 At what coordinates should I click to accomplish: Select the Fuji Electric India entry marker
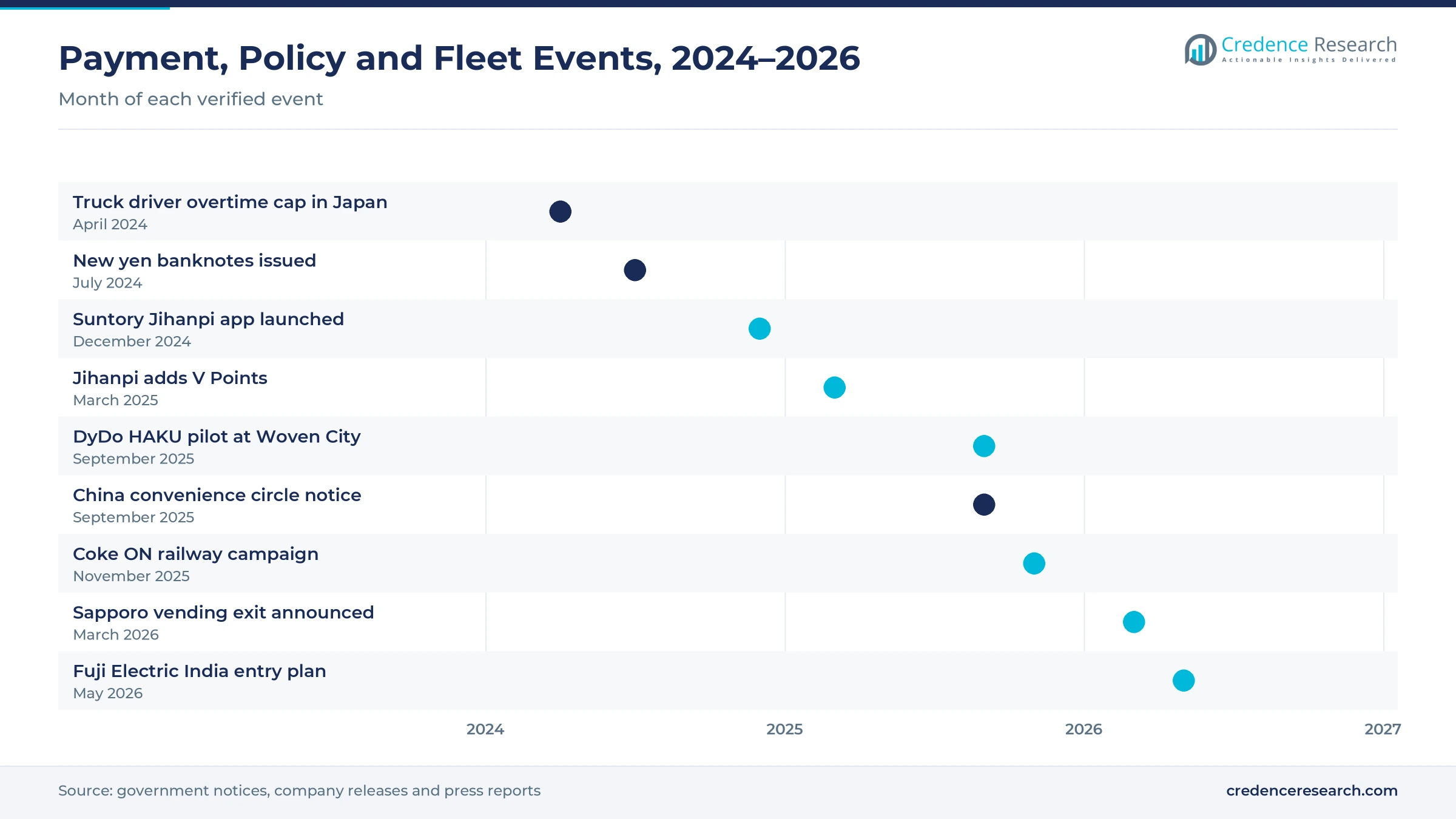1184,681
